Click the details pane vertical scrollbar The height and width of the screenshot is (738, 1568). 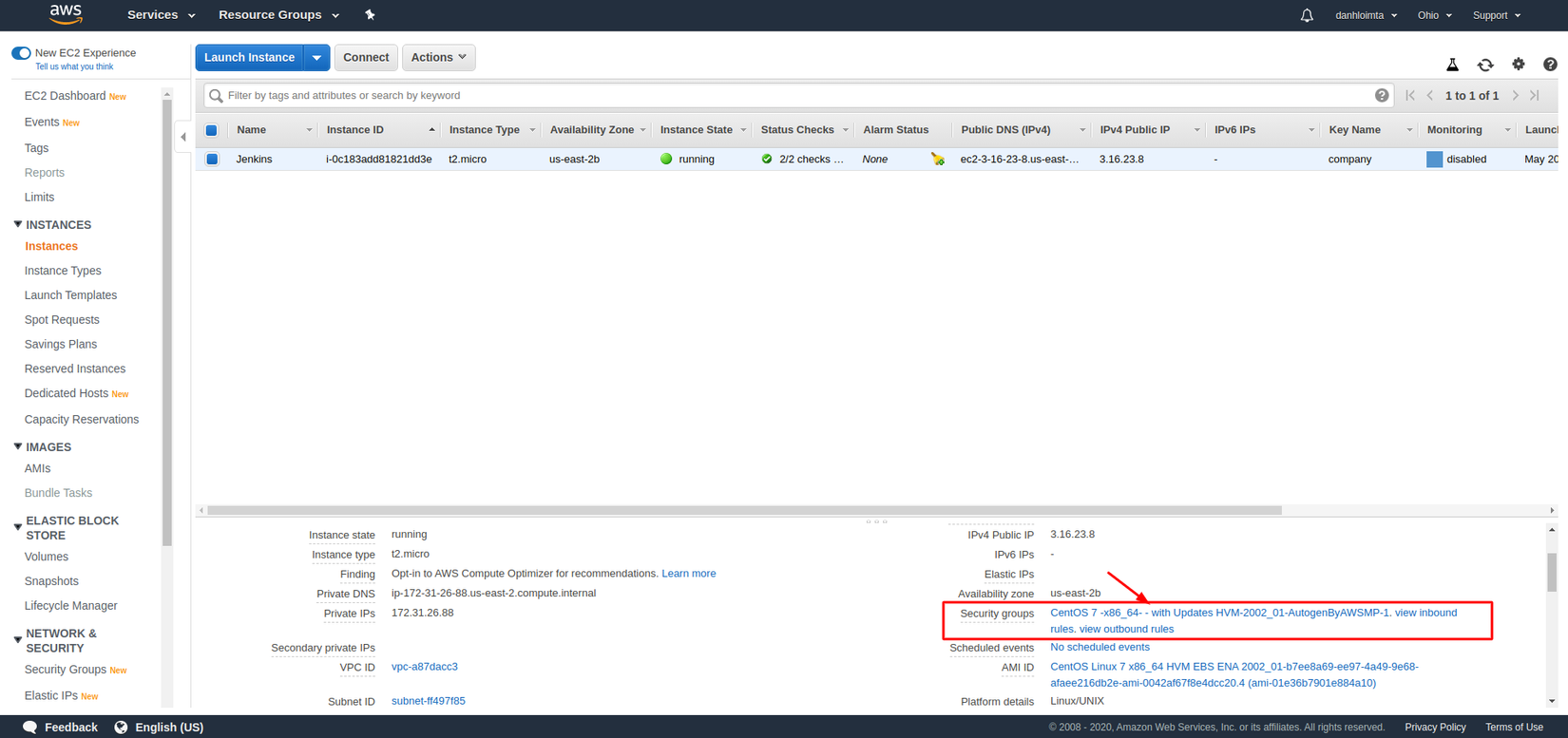1552,572
